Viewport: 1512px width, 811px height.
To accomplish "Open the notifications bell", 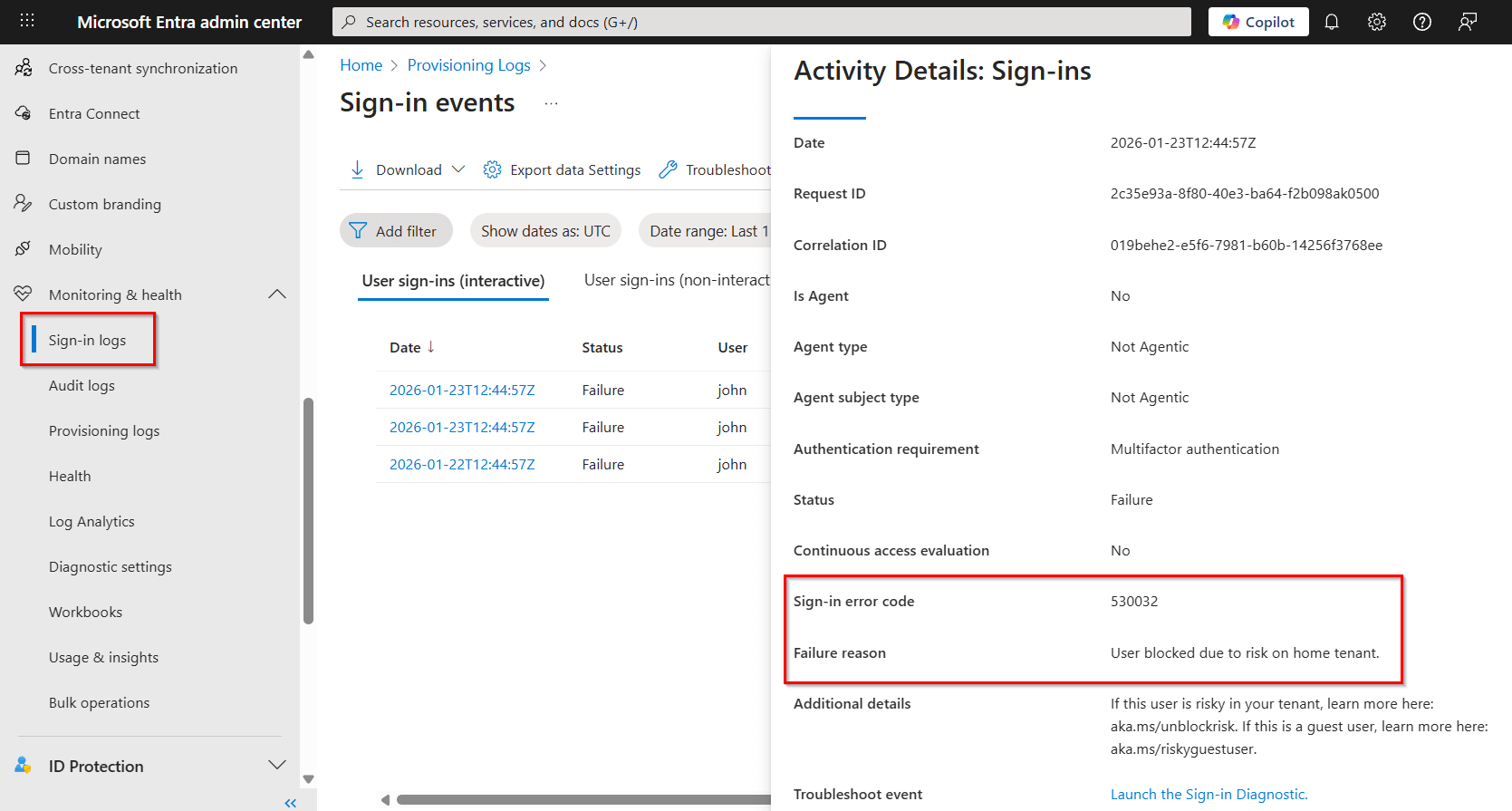I will 1331,22.
